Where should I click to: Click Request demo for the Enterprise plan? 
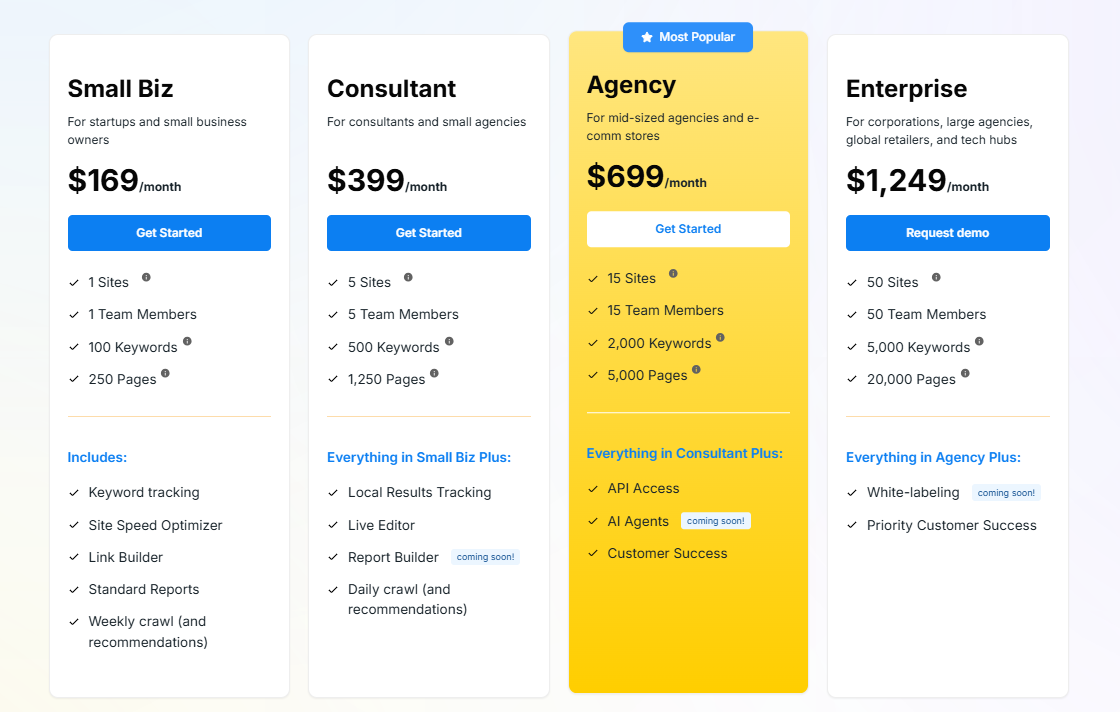[x=947, y=232]
